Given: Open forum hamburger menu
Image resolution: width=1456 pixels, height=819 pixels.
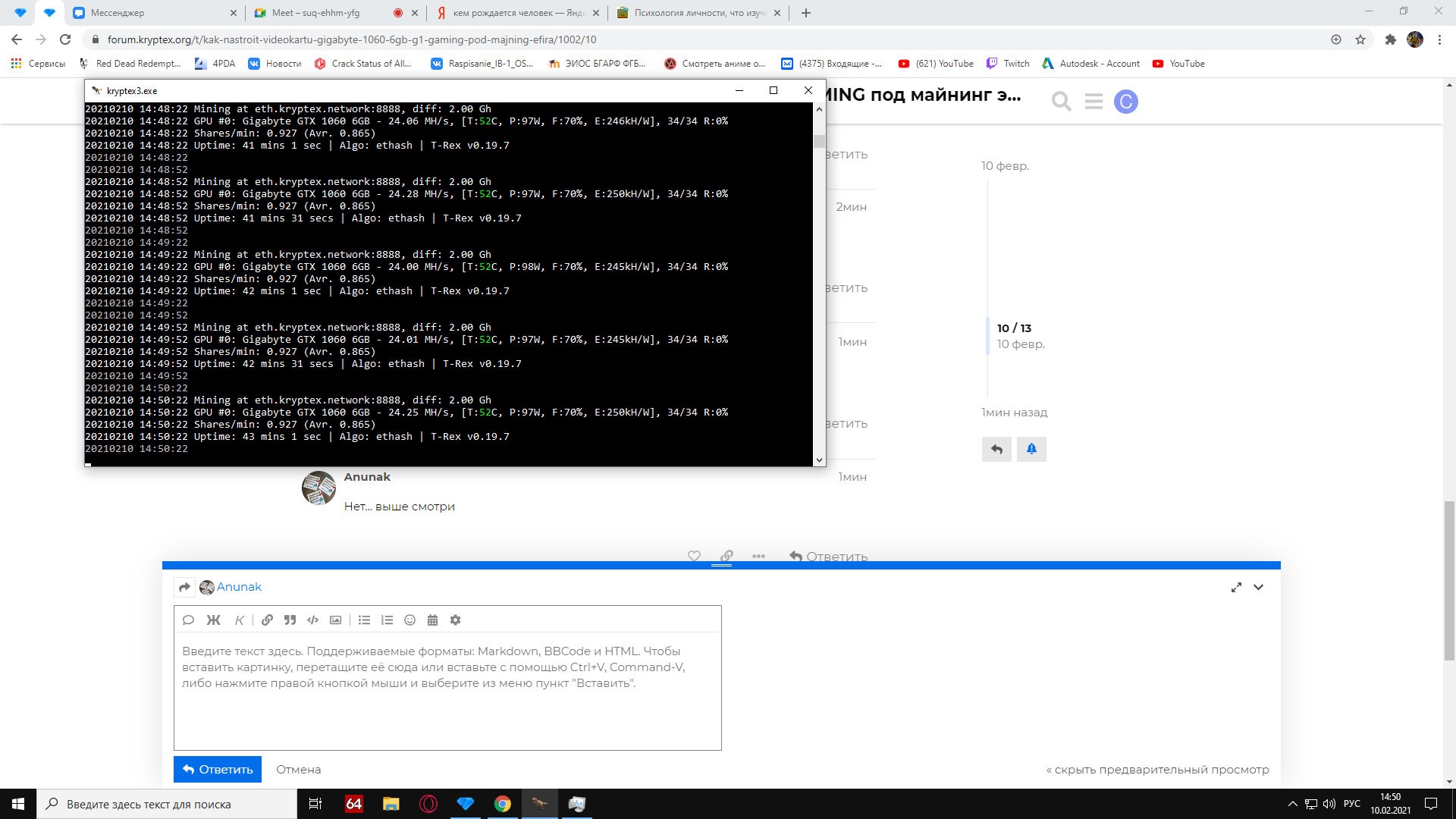Looking at the screenshot, I should pos(1094,101).
